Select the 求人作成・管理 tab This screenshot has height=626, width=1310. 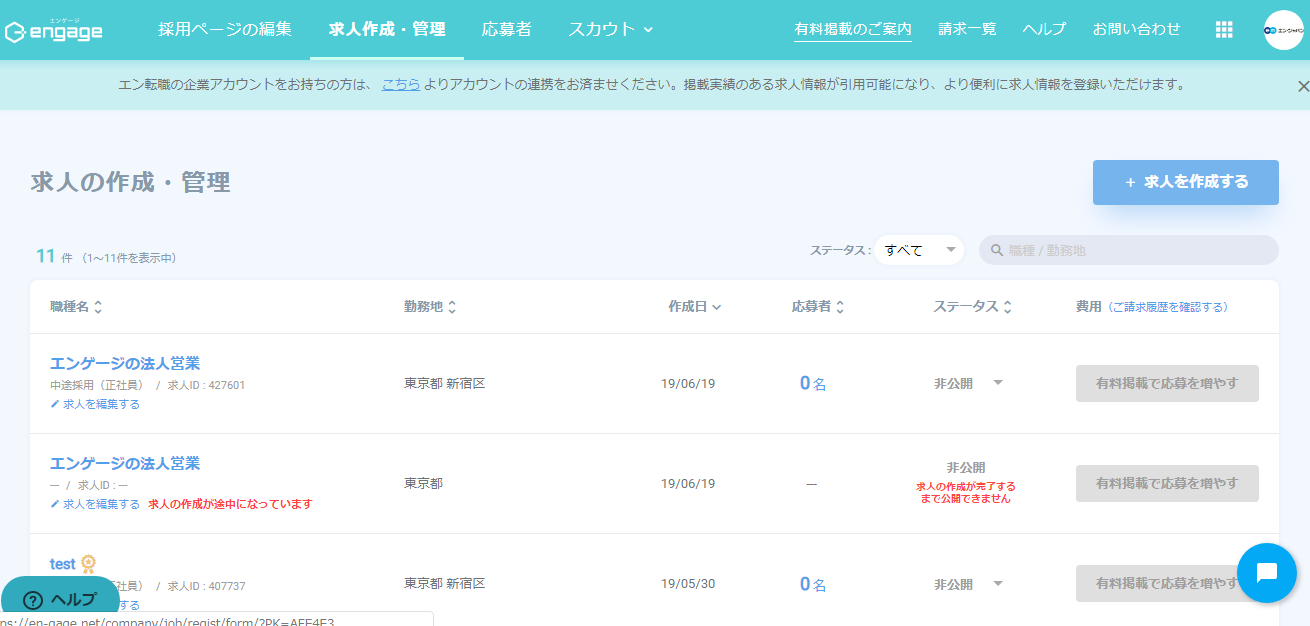coord(387,30)
